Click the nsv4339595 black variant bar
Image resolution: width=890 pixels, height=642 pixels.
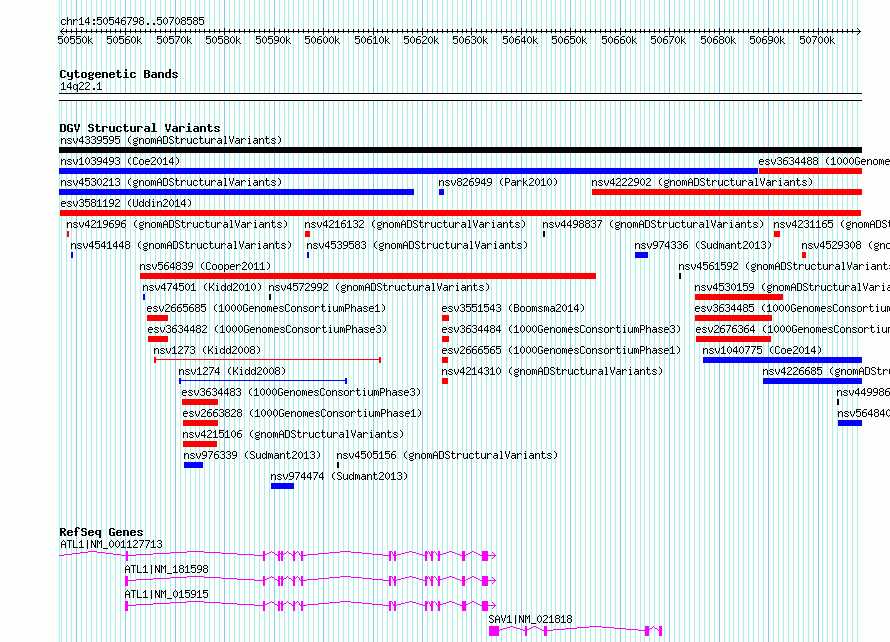(x=460, y=150)
